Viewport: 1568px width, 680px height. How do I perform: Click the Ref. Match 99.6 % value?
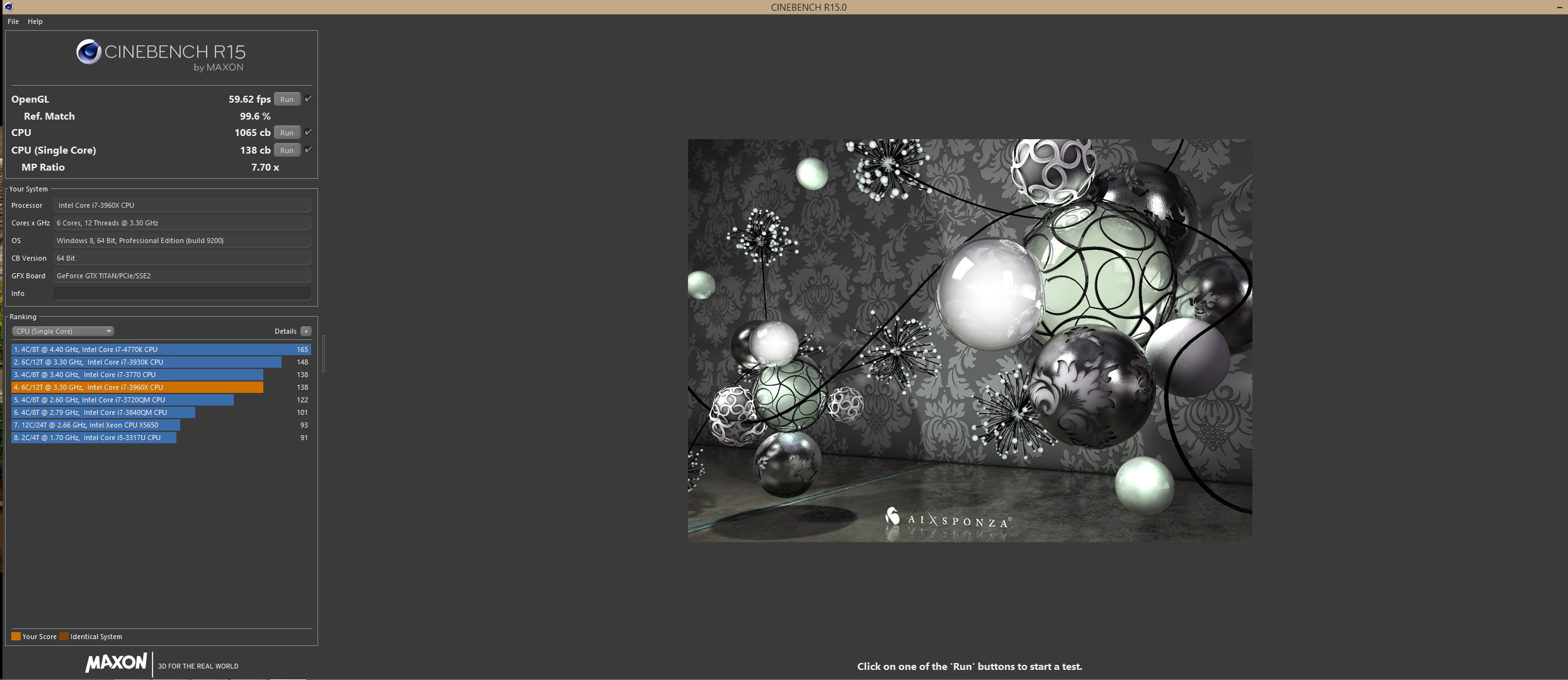click(x=255, y=116)
